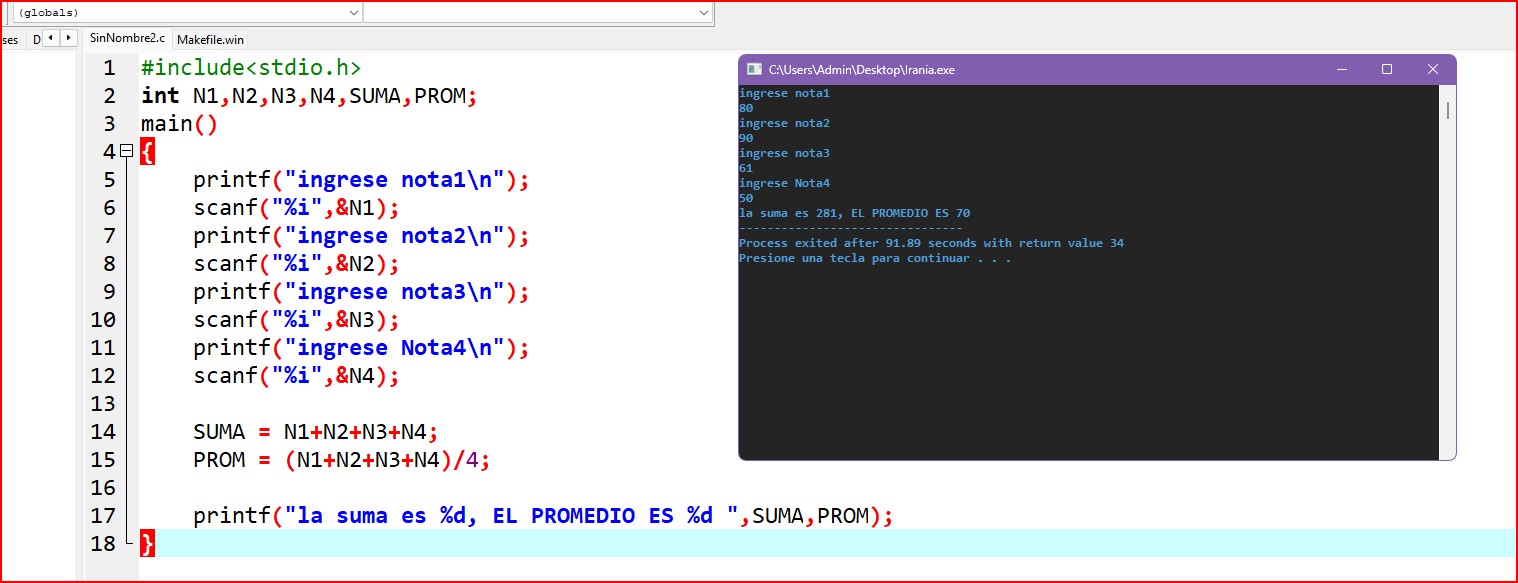Click the console's vertical scrollbar thumb
The image size is (1518, 583).
pyautogui.click(x=1447, y=110)
